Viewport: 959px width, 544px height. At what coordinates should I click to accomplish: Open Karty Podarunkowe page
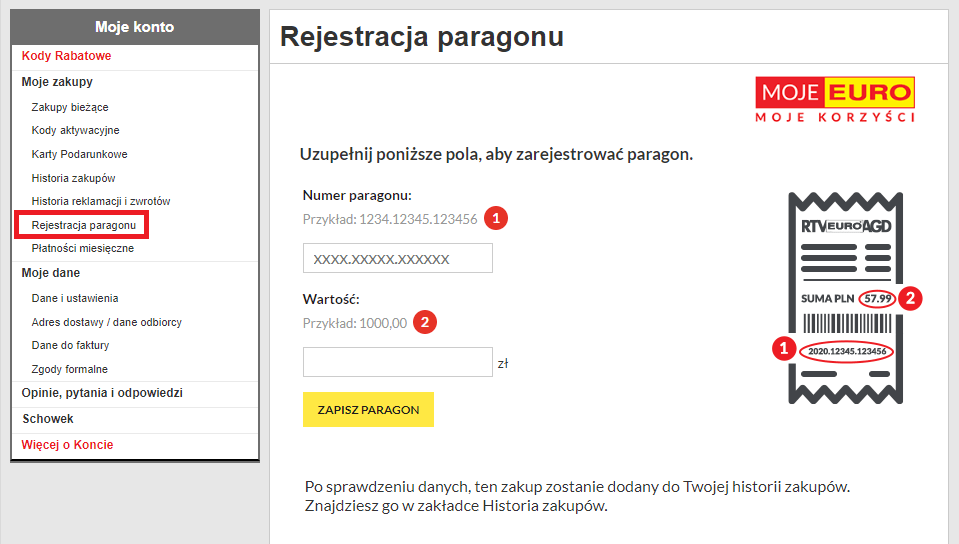(80, 155)
